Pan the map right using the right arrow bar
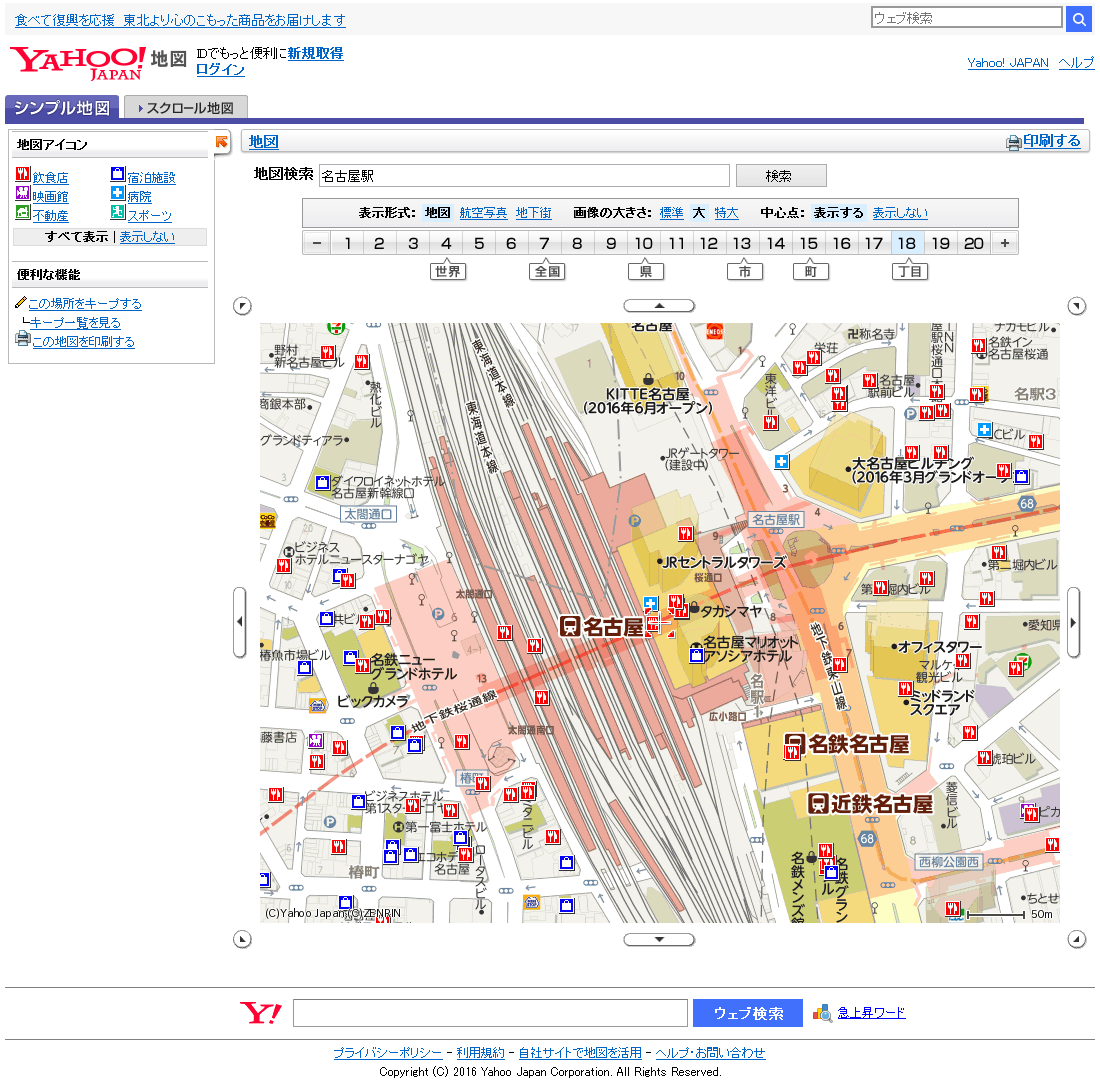1100x1084 pixels. point(1073,622)
